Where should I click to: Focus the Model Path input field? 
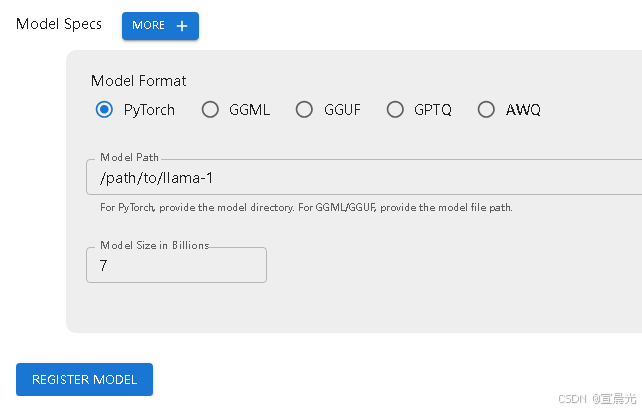tap(364, 177)
